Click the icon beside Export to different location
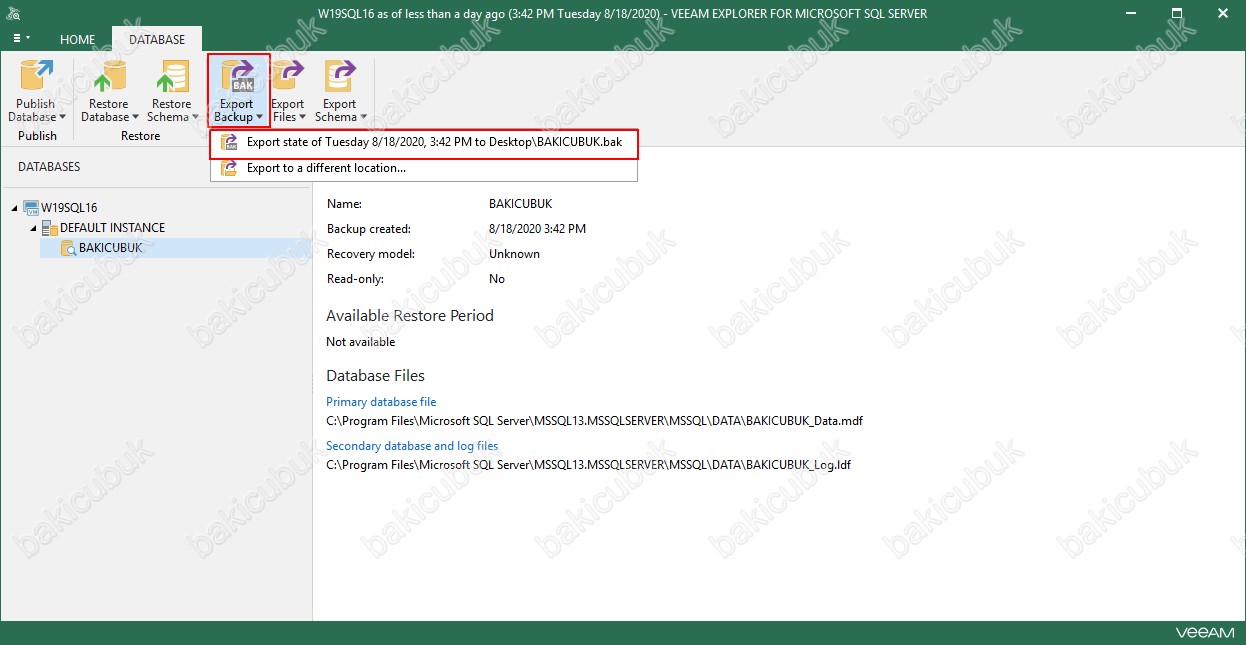Image resolution: width=1246 pixels, height=645 pixels. click(x=229, y=168)
